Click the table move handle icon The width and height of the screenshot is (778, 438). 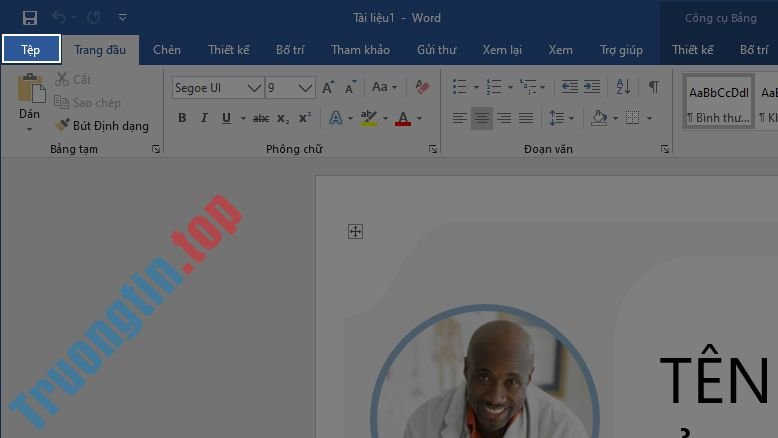click(x=355, y=232)
